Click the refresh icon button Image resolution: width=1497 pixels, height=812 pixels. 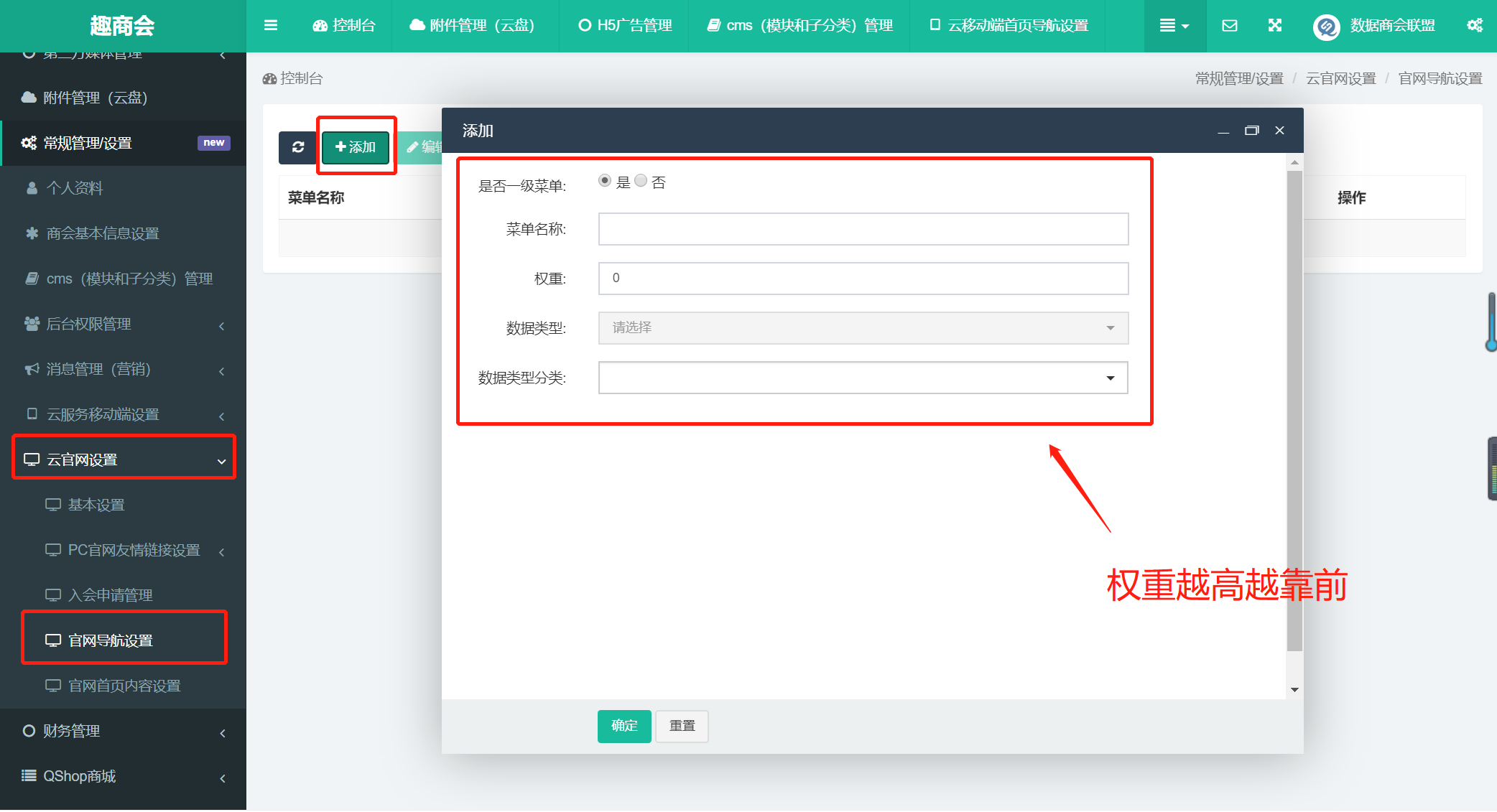(298, 147)
